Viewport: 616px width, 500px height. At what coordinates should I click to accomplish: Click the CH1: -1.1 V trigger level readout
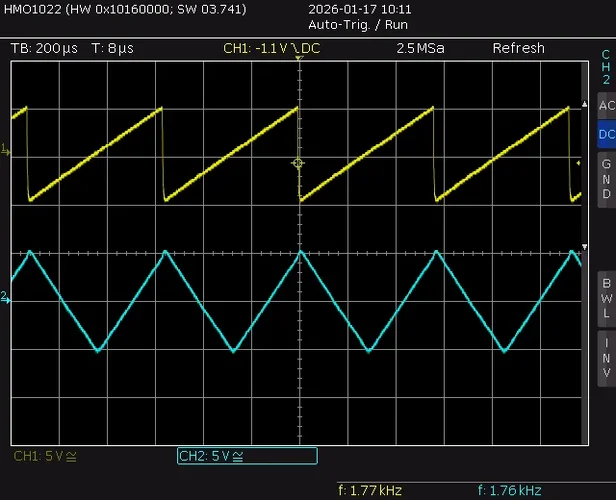[271, 48]
